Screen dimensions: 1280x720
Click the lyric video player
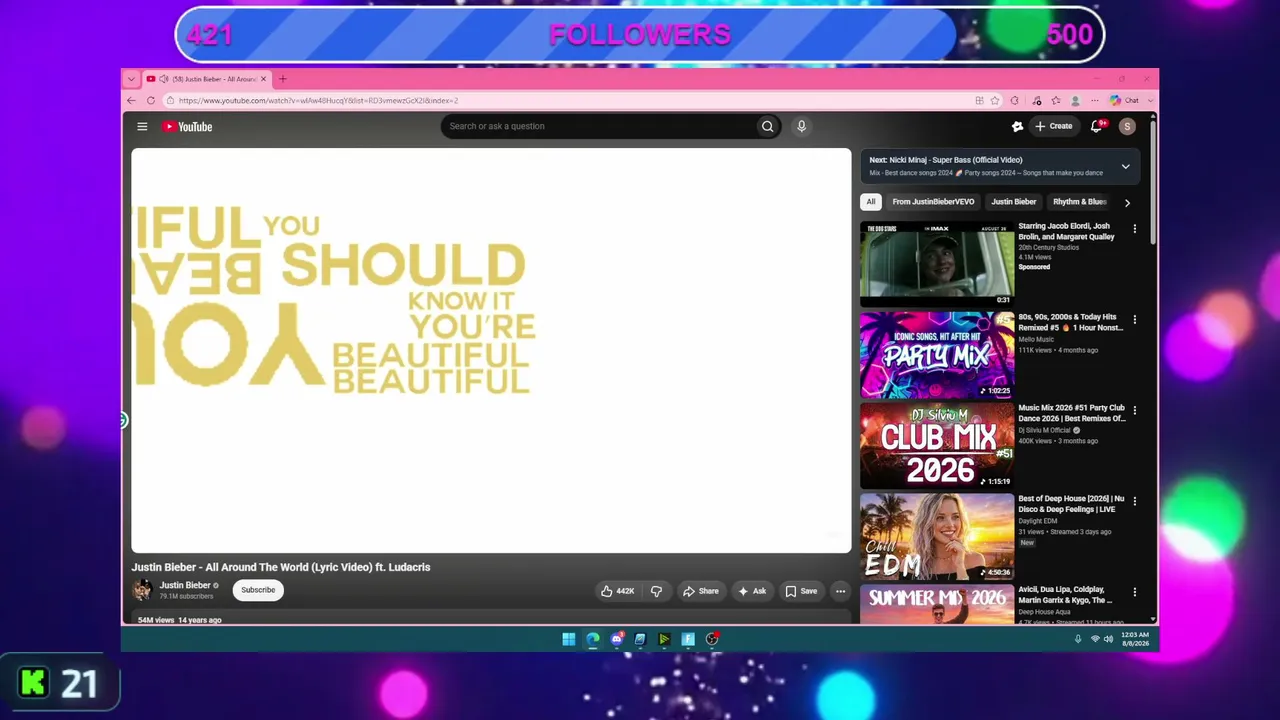[491, 350]
